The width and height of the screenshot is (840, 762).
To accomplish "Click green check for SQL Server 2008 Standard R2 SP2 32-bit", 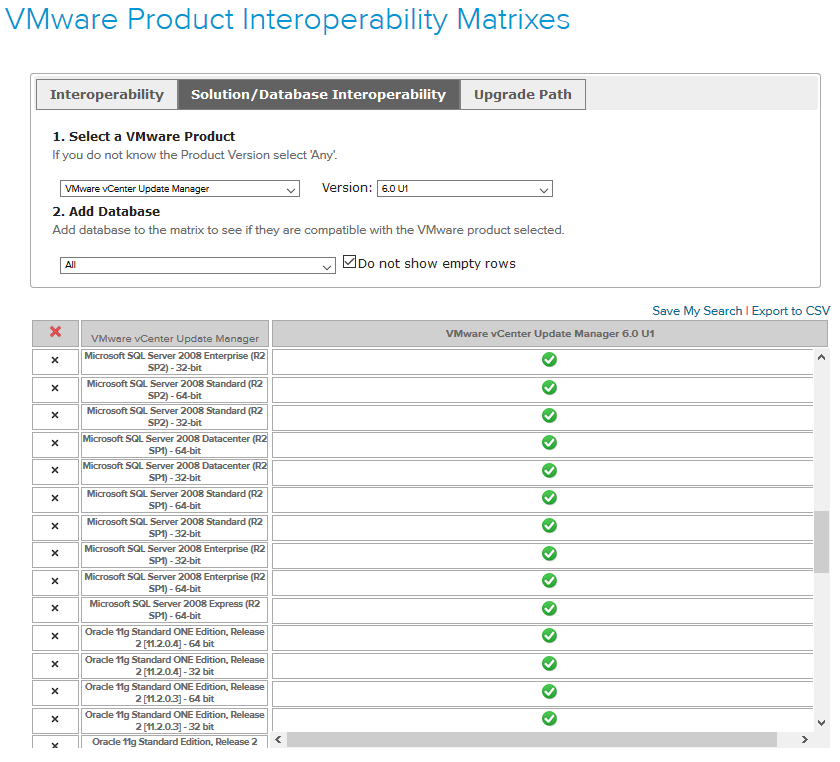I will (x=549, y=415).
